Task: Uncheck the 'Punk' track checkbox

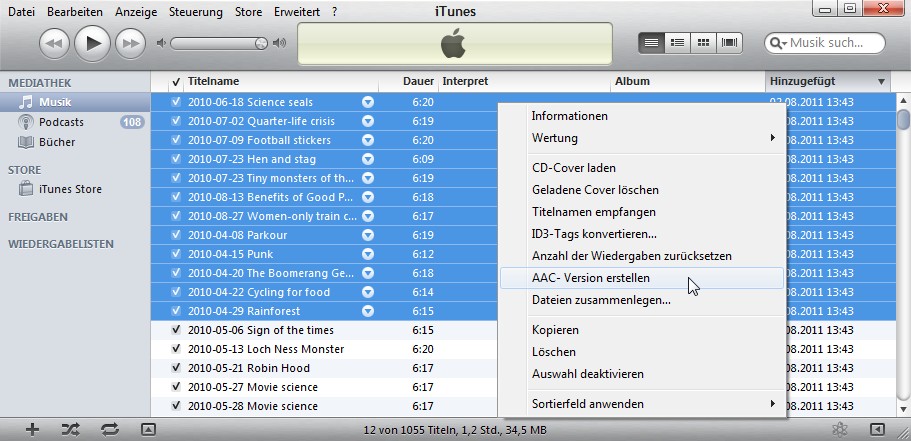Action: [x=176, y=254]
